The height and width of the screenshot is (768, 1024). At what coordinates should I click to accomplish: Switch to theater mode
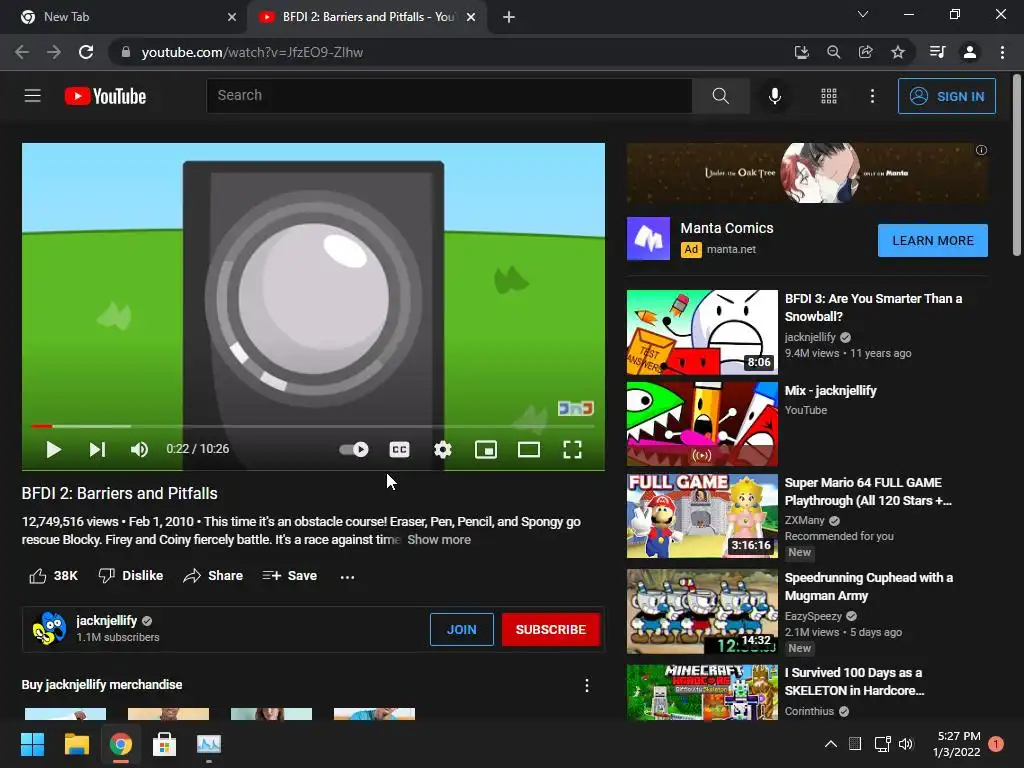pyautogui.click(x=528, y=449)
